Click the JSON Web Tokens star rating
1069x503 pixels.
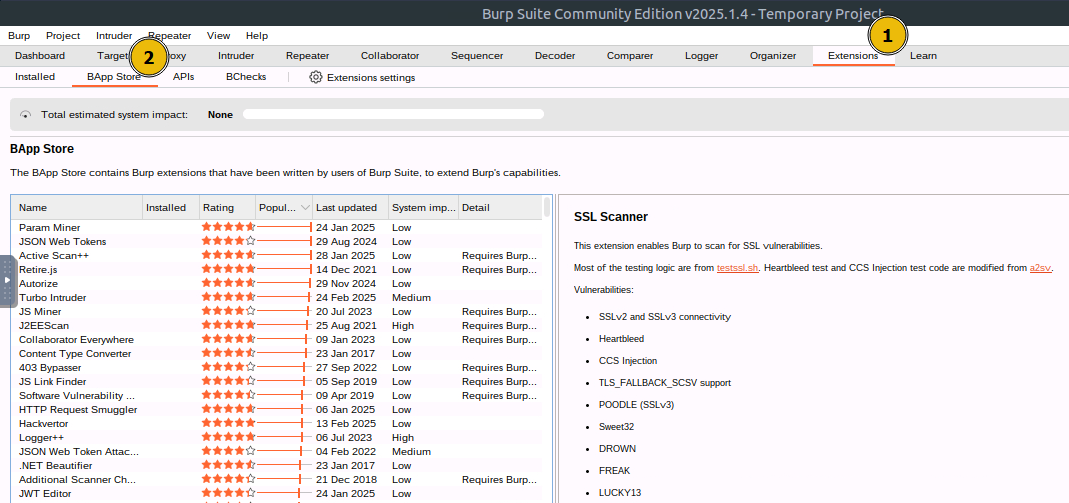[228, 241]
